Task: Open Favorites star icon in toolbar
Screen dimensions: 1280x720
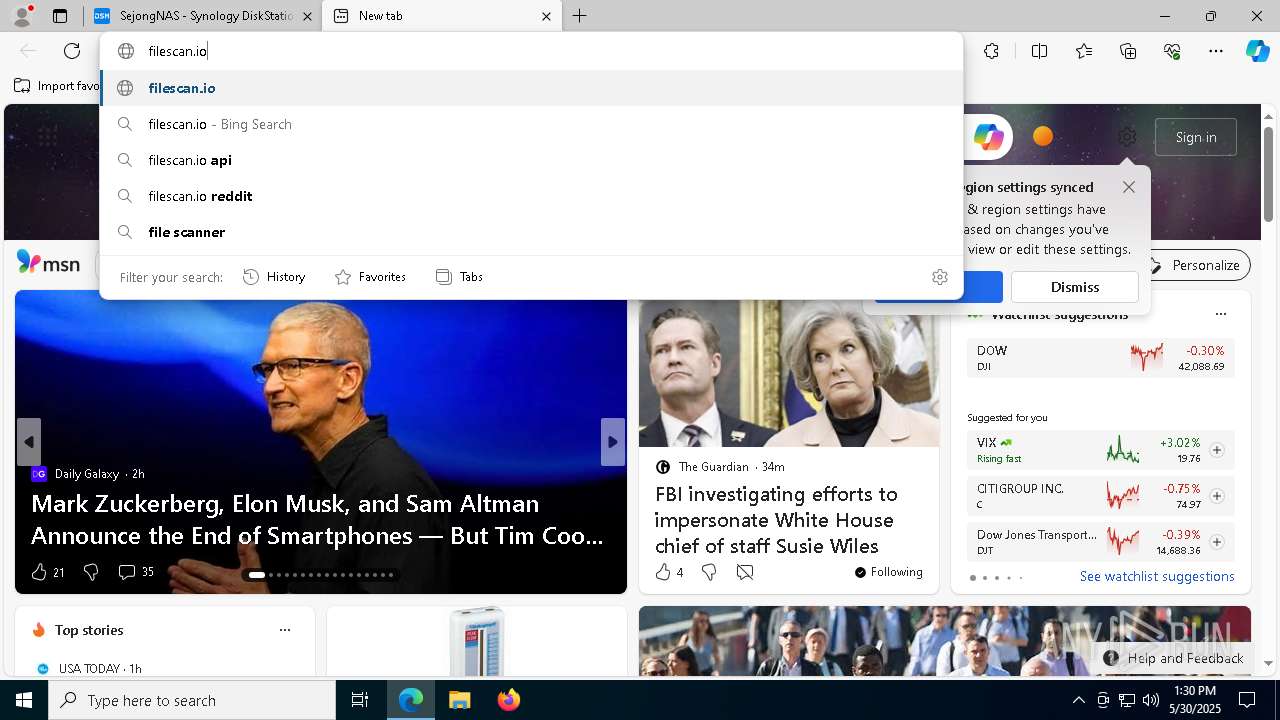Action: 1084,51
